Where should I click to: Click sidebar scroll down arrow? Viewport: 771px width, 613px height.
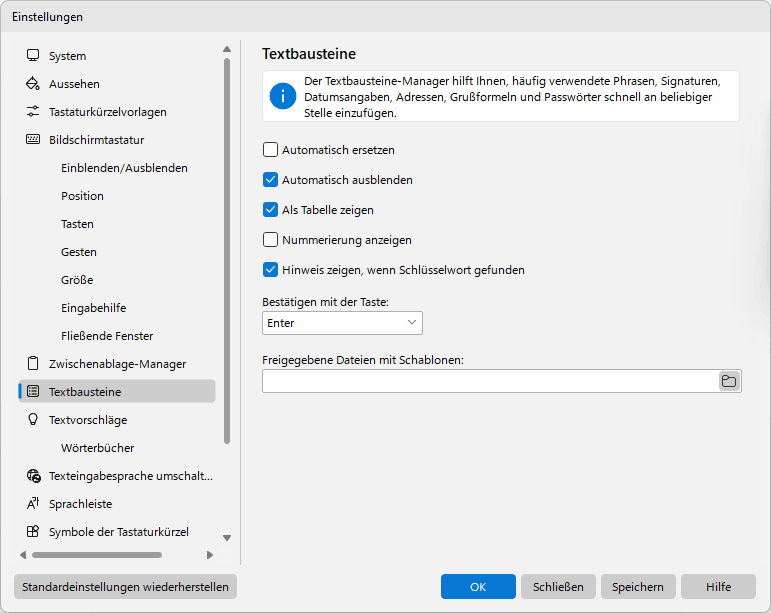[x=227, y=538]
